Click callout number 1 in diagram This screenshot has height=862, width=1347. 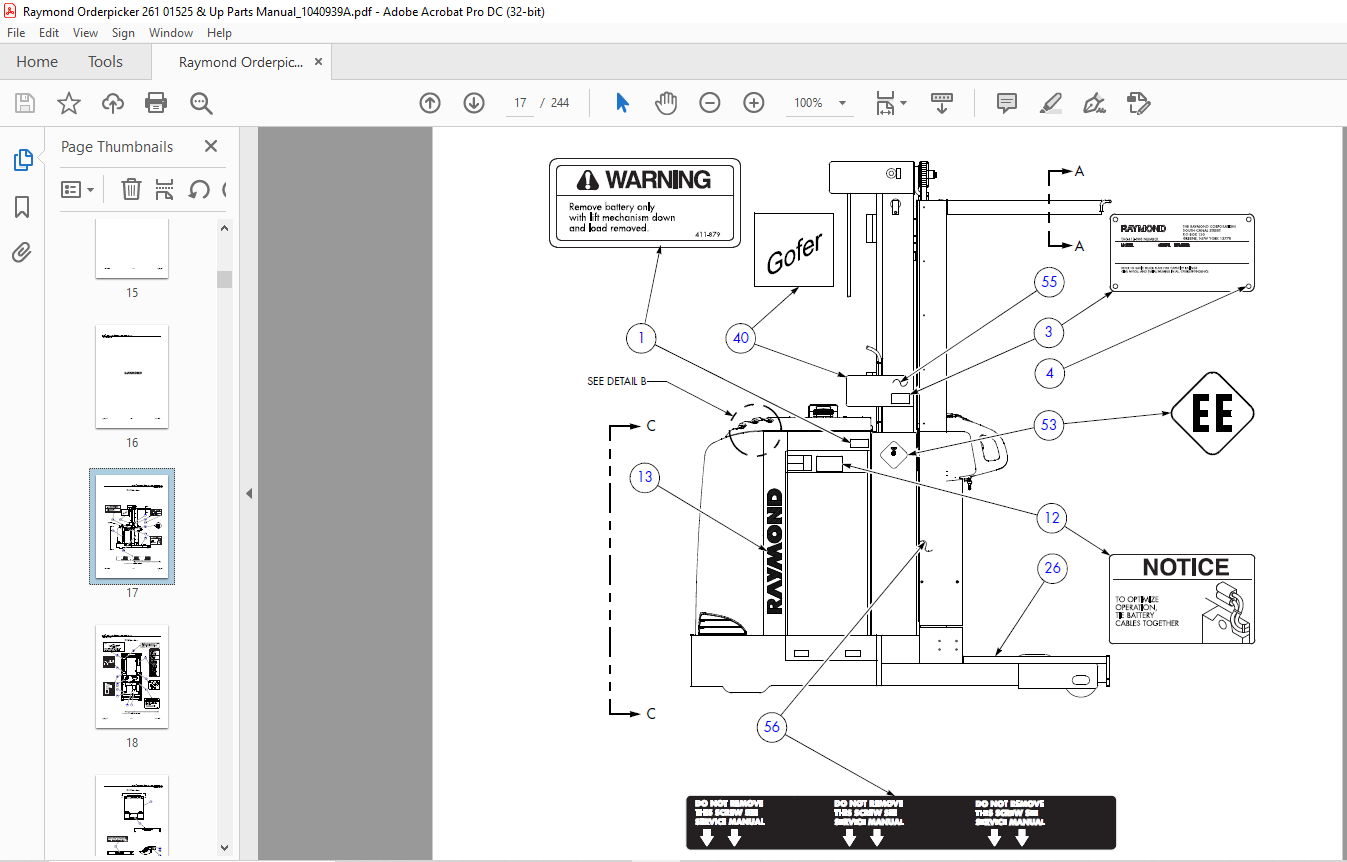coord(641,338)
